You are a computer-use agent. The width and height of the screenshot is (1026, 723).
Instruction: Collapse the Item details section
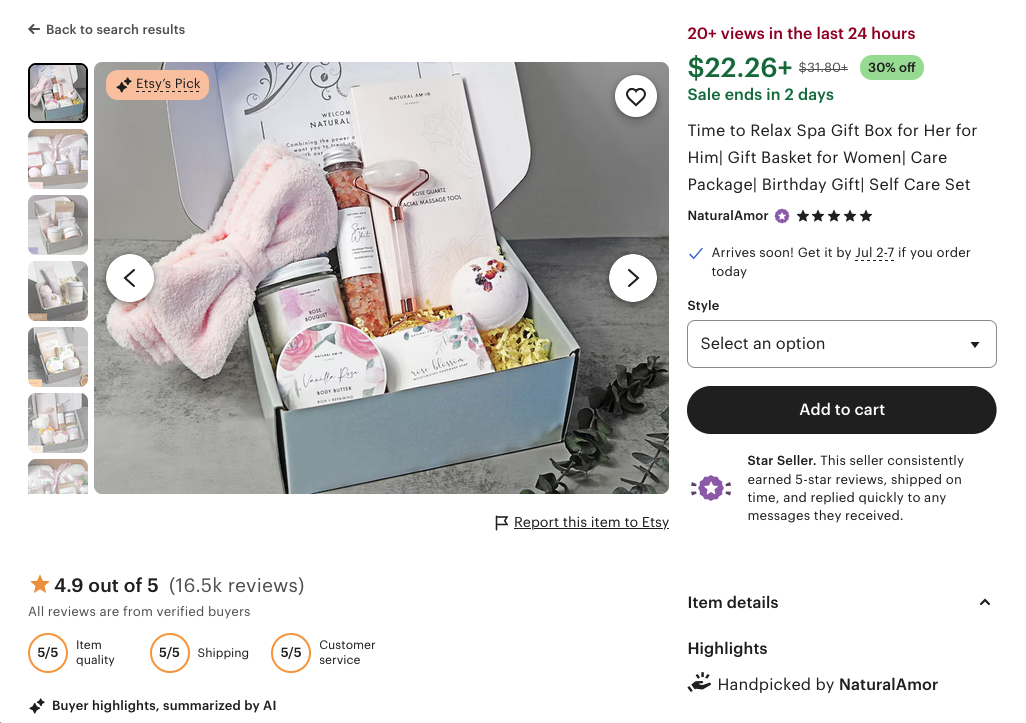coord(983,603)
